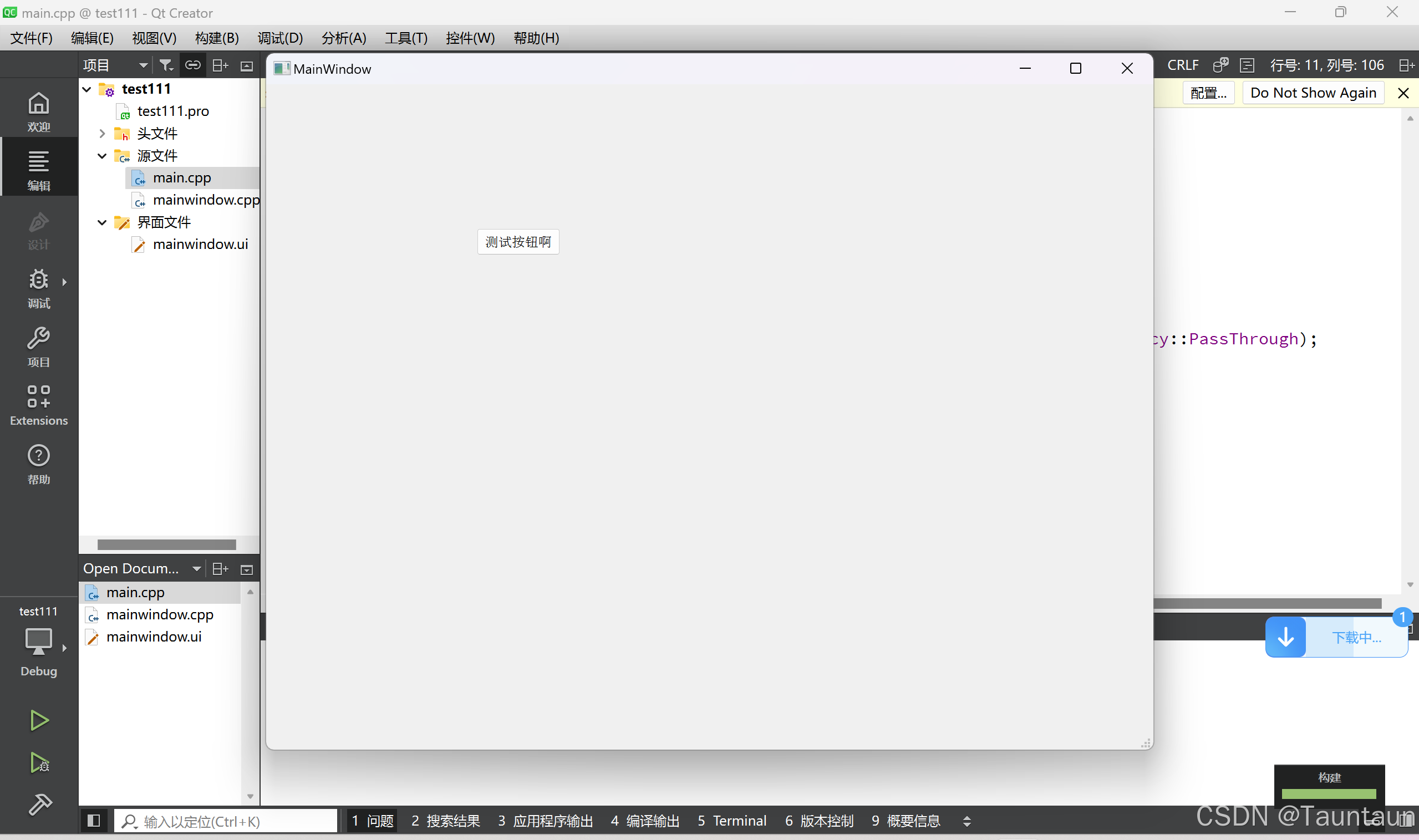The image size is (1419, 840).
Task: Switch to 应用程序输出 output pane
Action: (546, 820)
